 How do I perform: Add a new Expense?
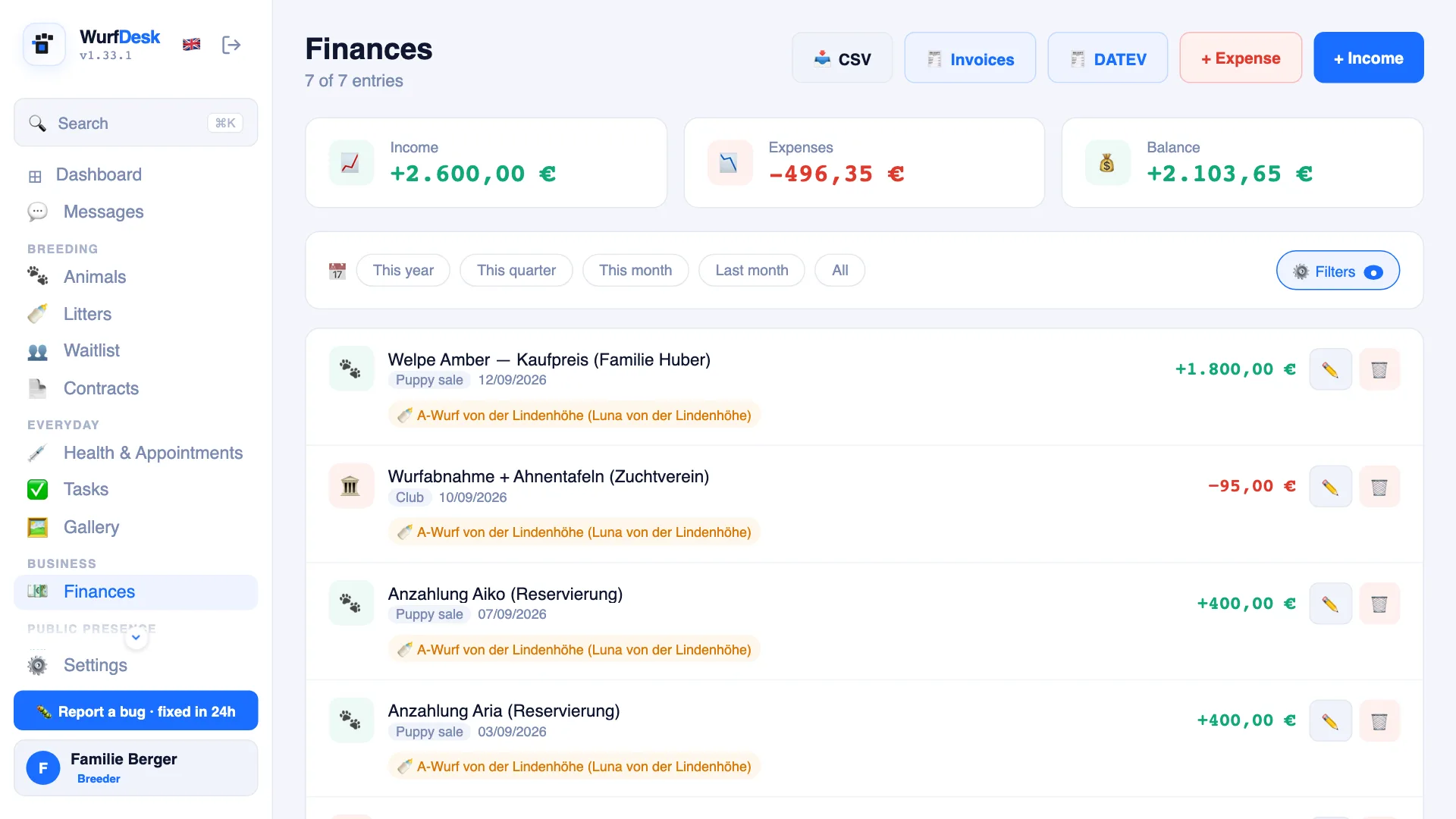1241,58
